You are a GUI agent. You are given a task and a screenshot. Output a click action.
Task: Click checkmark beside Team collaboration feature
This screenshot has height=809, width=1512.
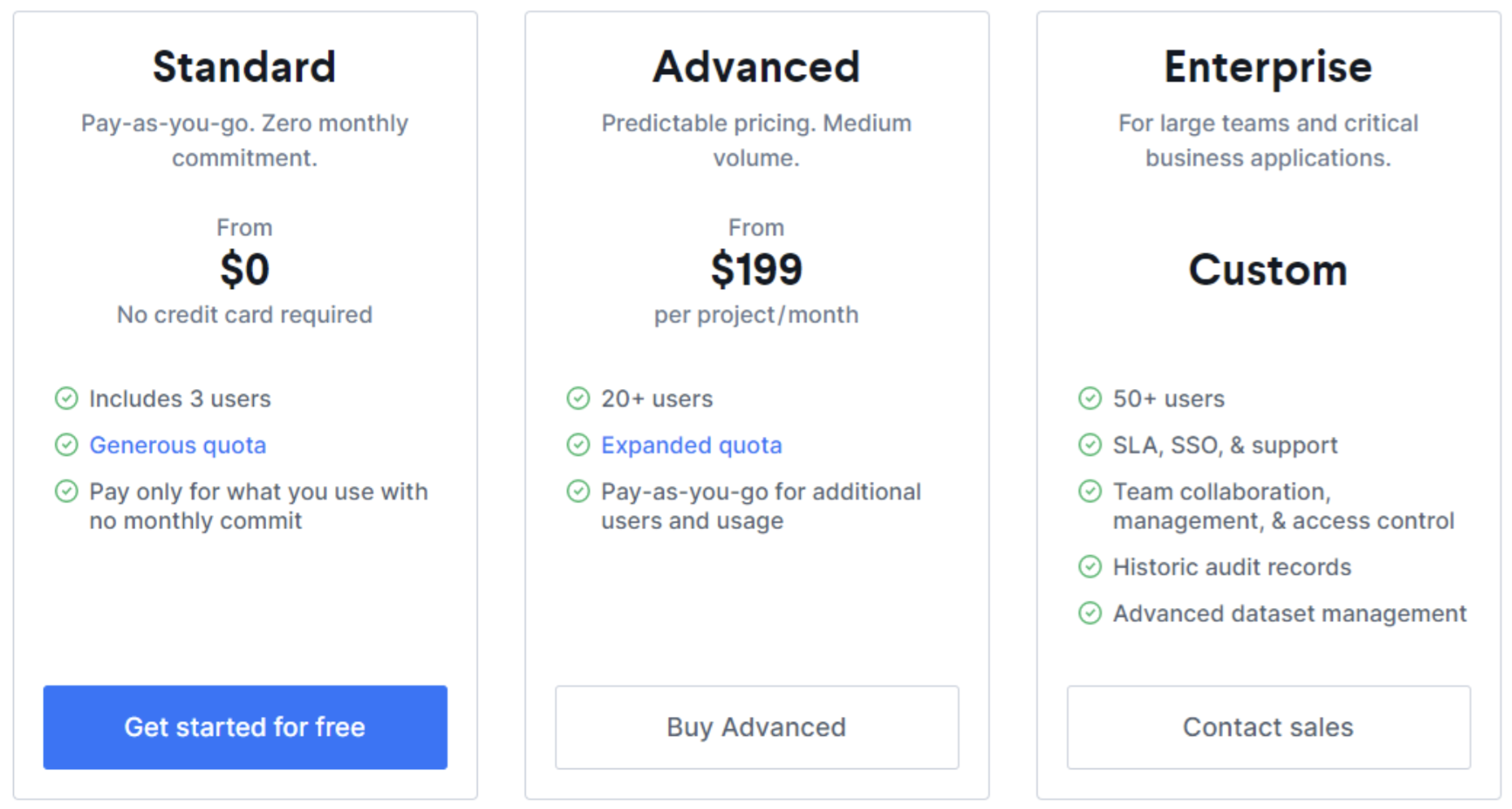pyautogui.click(x=1090, y=492)
